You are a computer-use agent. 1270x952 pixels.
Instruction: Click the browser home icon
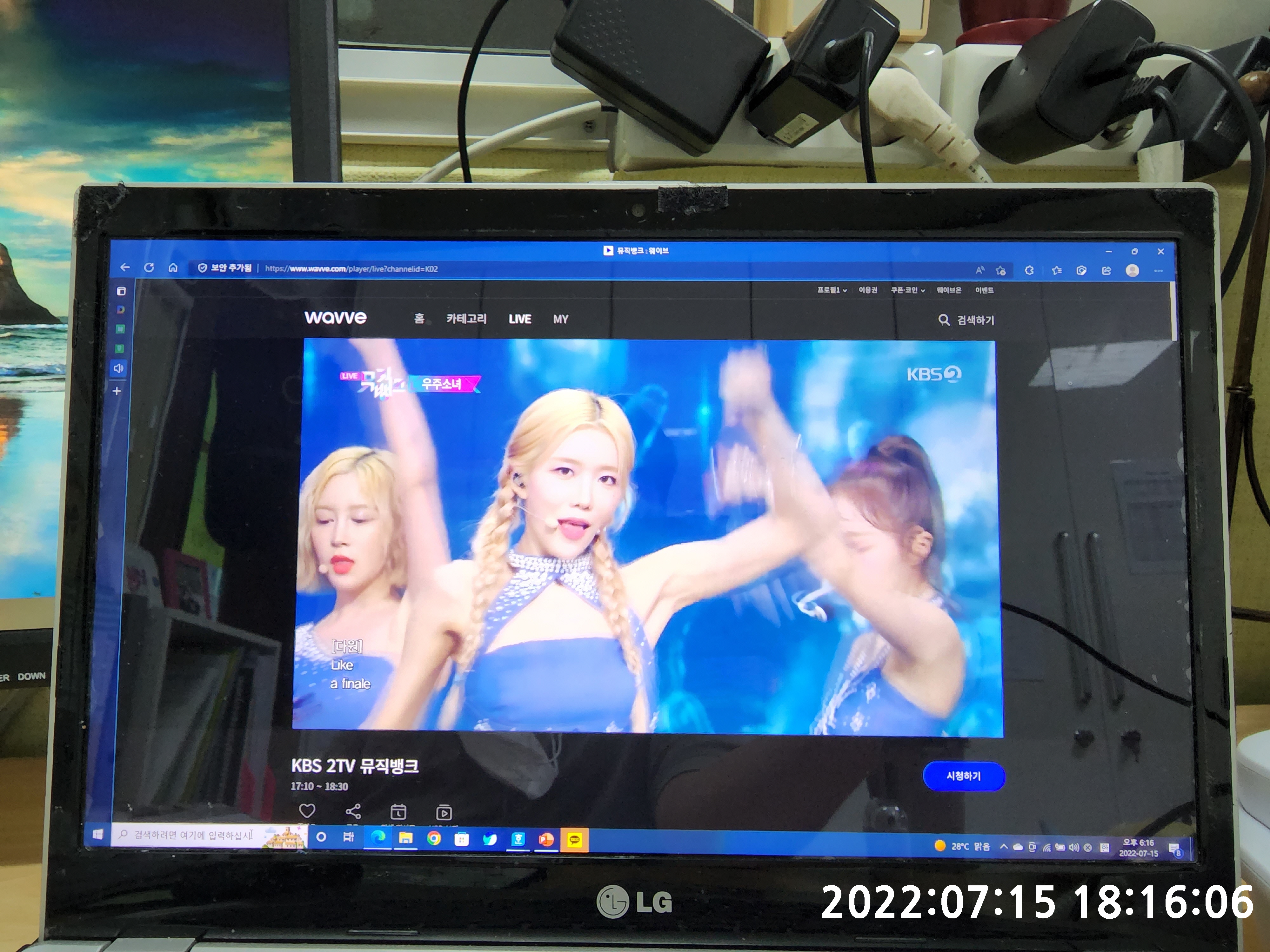pyautogui.click(x=173, y=268)
